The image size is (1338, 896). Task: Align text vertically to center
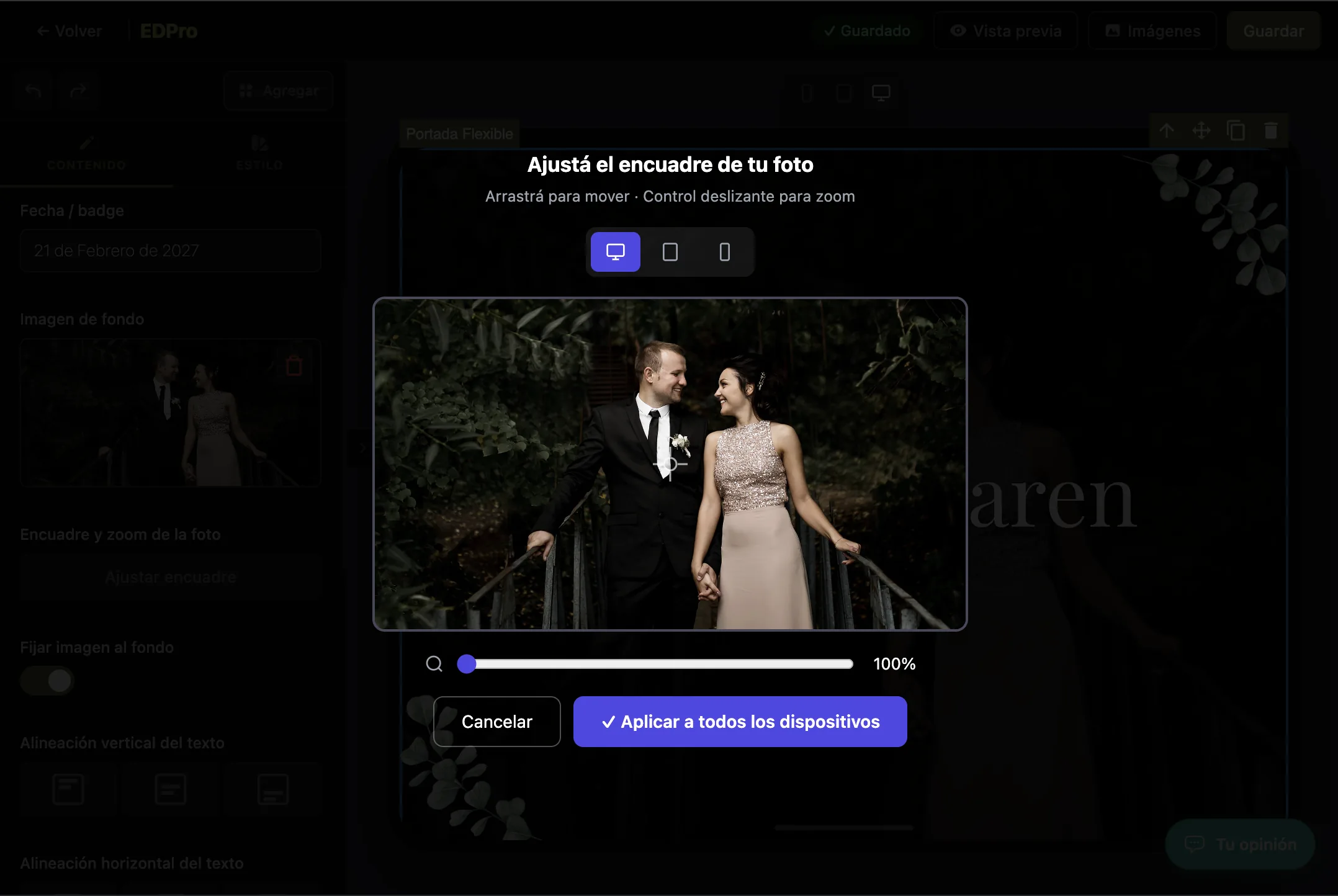coord(171,789)
